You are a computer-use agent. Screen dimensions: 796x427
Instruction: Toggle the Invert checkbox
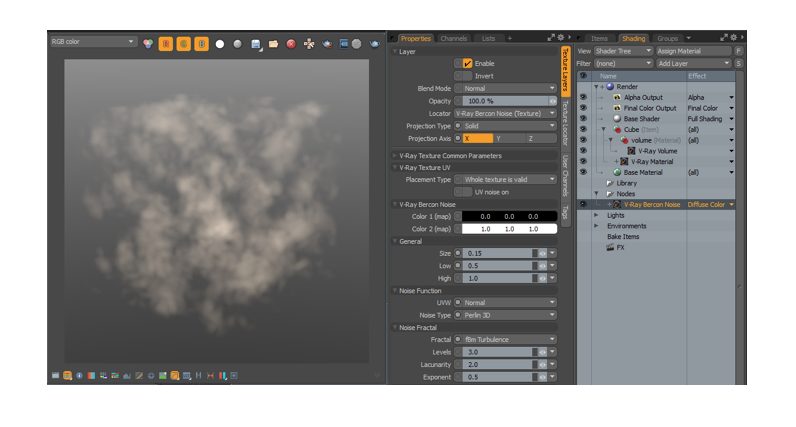tap(468, 76)
